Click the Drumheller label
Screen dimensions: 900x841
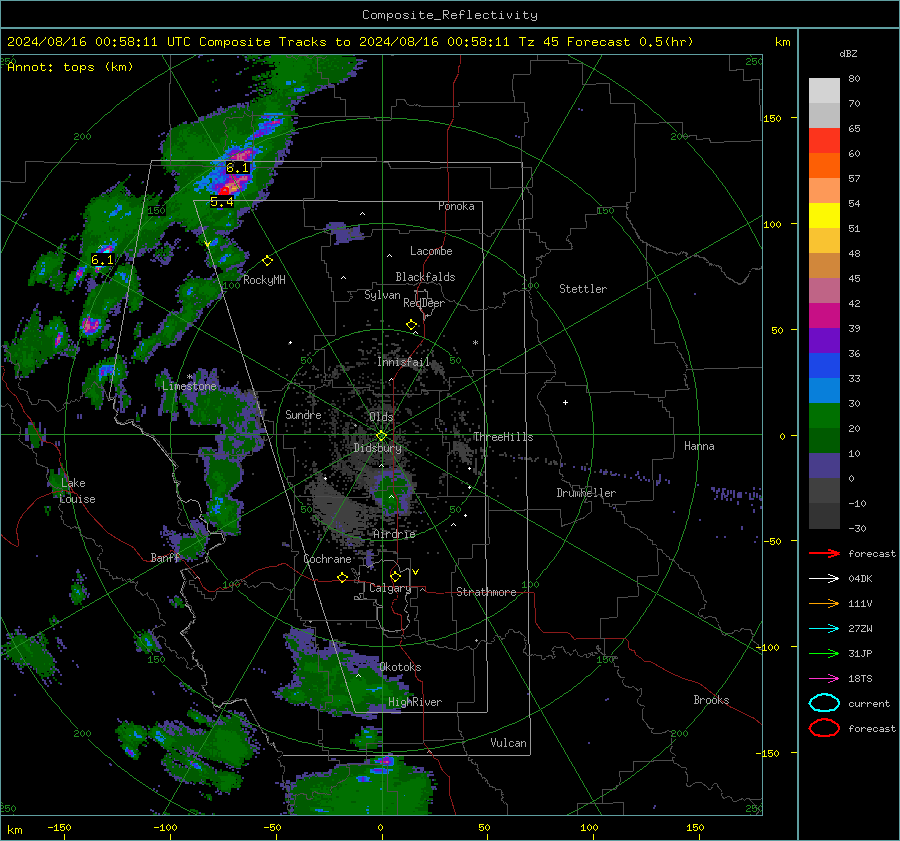tap(586, 493)
